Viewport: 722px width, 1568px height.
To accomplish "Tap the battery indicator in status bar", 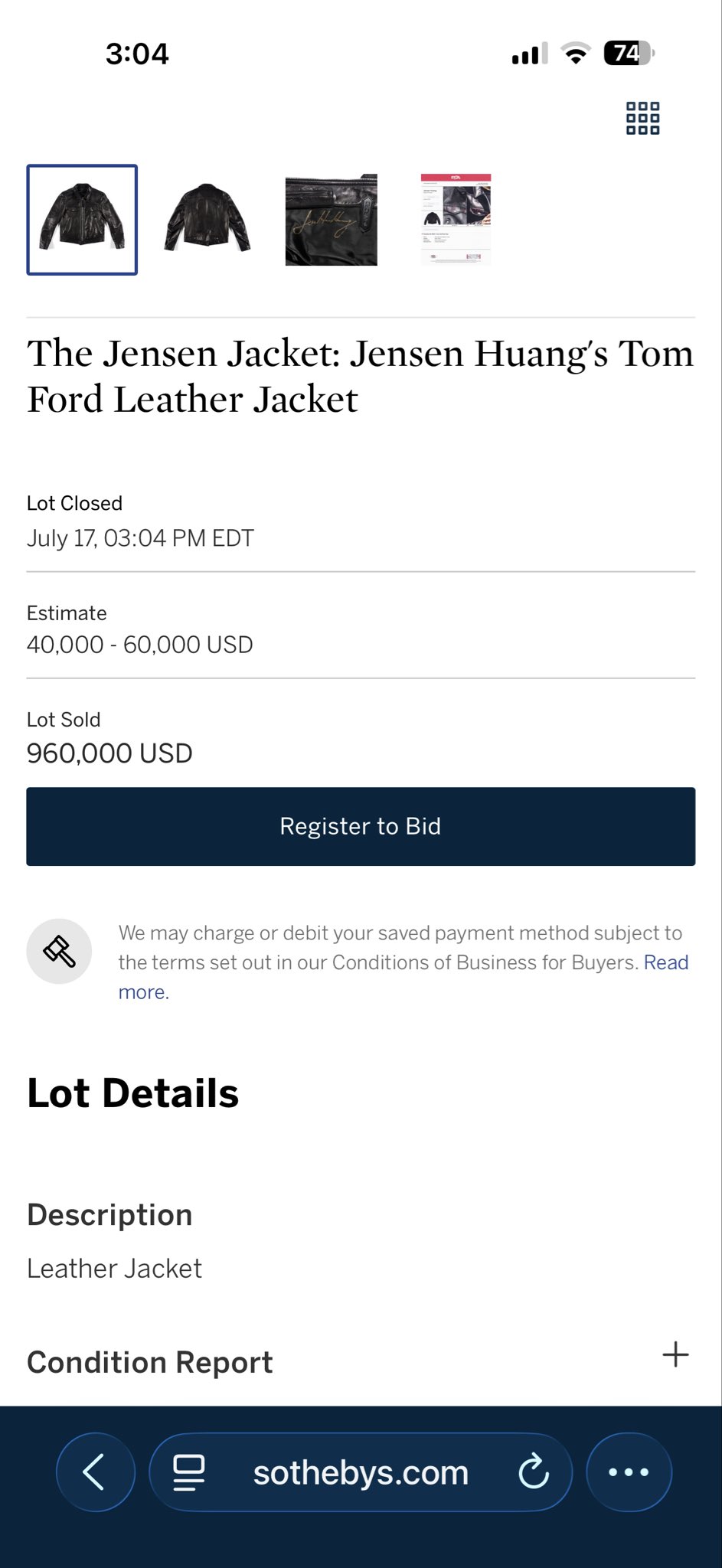I will (629, 54).
